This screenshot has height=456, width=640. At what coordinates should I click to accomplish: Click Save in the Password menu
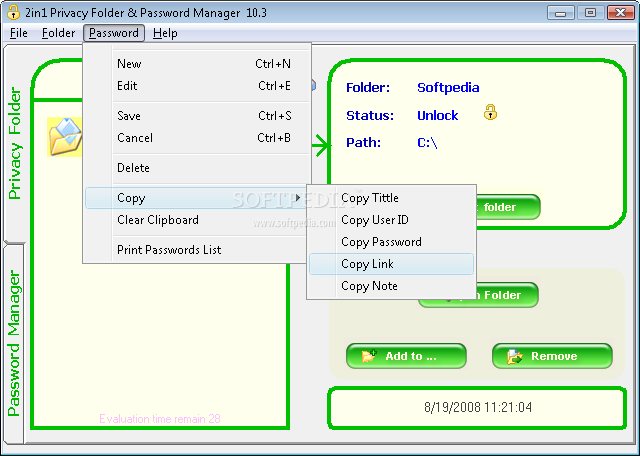pyautogui.click(x=198, y=116)
